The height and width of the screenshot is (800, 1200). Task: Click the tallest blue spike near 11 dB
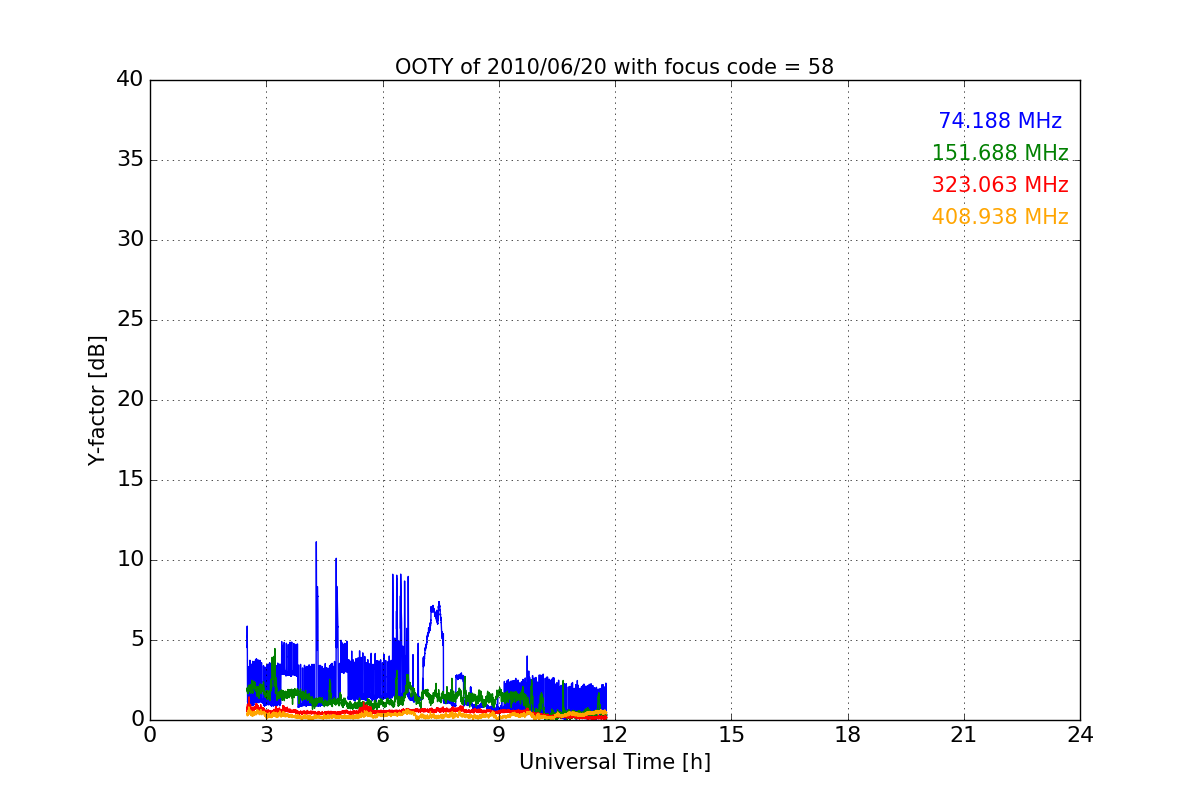(316, 545)
